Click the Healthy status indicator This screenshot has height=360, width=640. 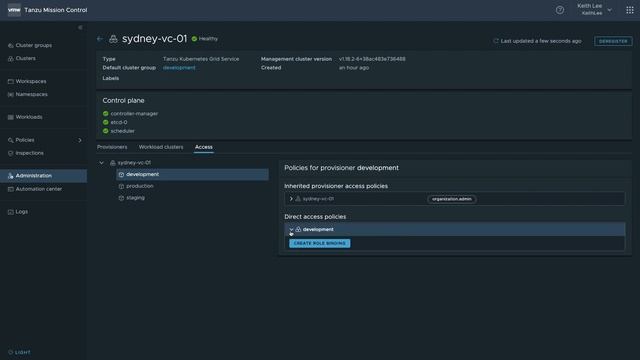click(x=205, y=39)
